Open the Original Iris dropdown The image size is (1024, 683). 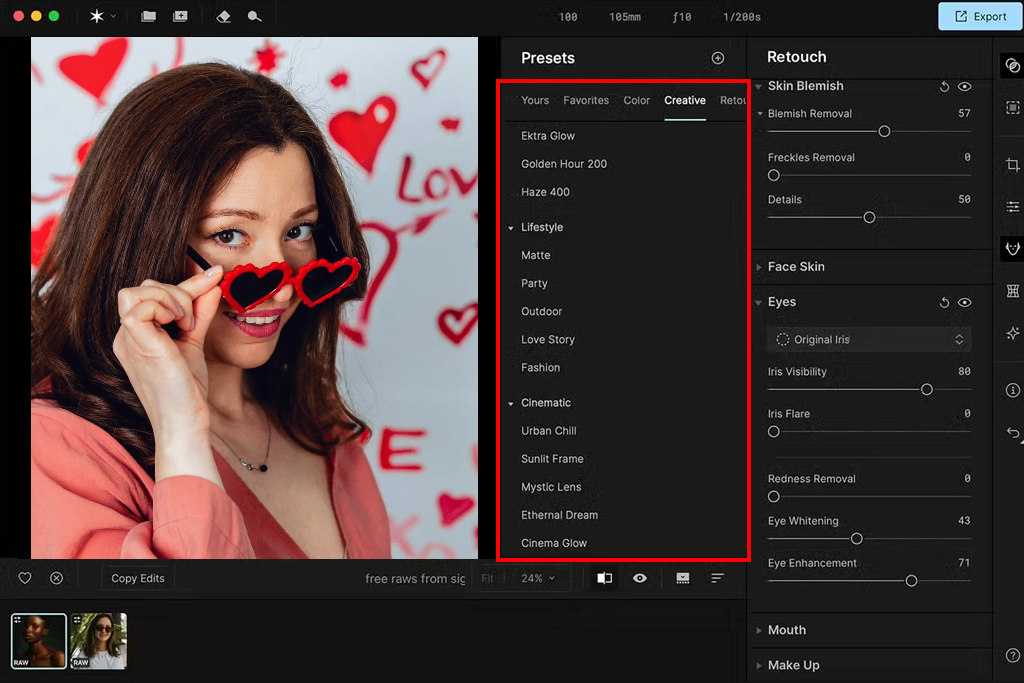tap(869, 340)
